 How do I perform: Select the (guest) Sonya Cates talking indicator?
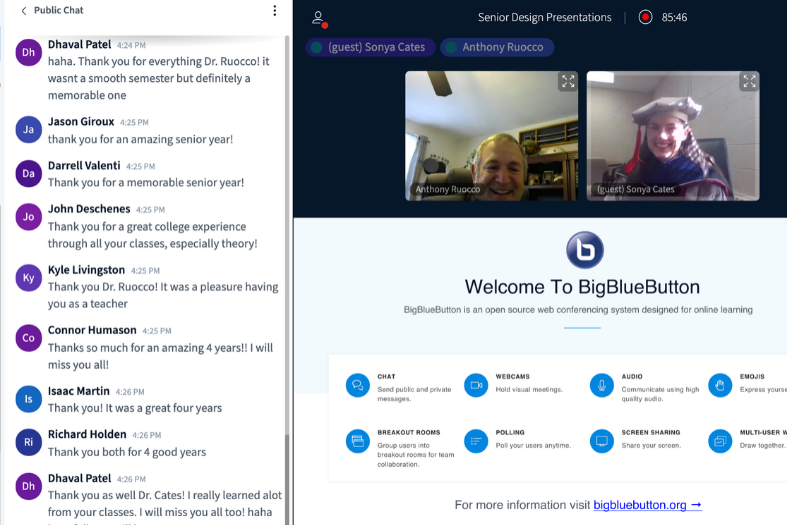[x=370, y=47]
